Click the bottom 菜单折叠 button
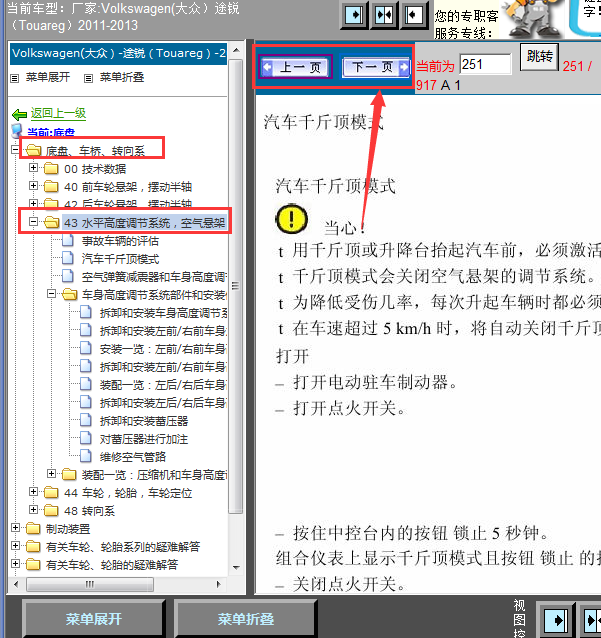The height and width of the screenshot is (638, 601). tap(246, 619)
